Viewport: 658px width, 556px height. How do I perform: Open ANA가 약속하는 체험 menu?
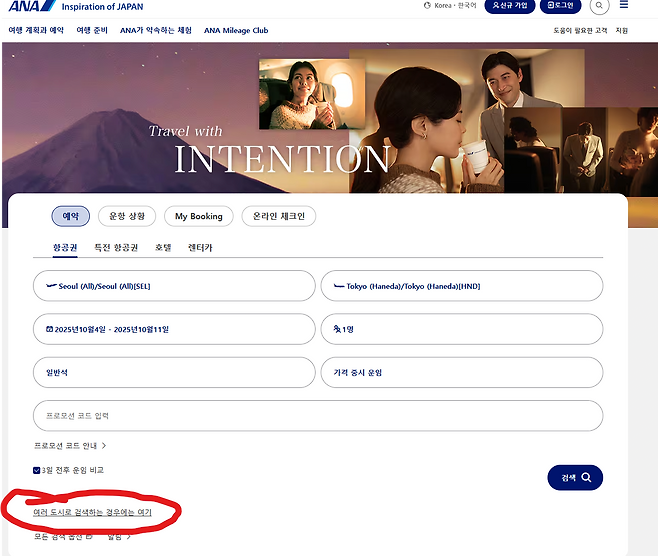point(156,30)
